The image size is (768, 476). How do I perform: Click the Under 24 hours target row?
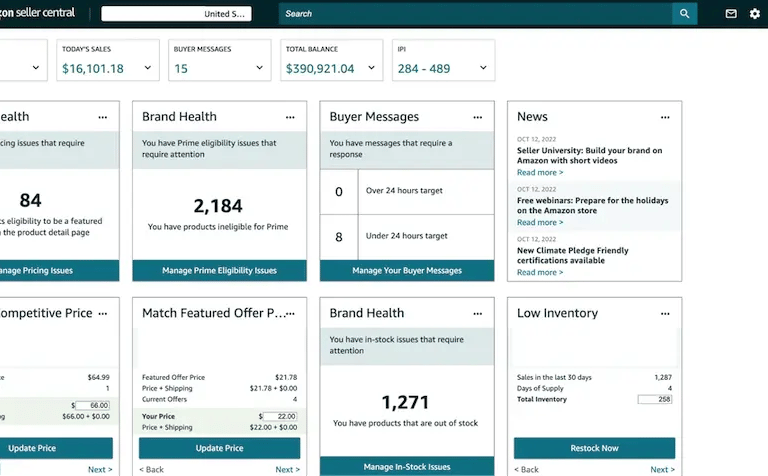407,237
